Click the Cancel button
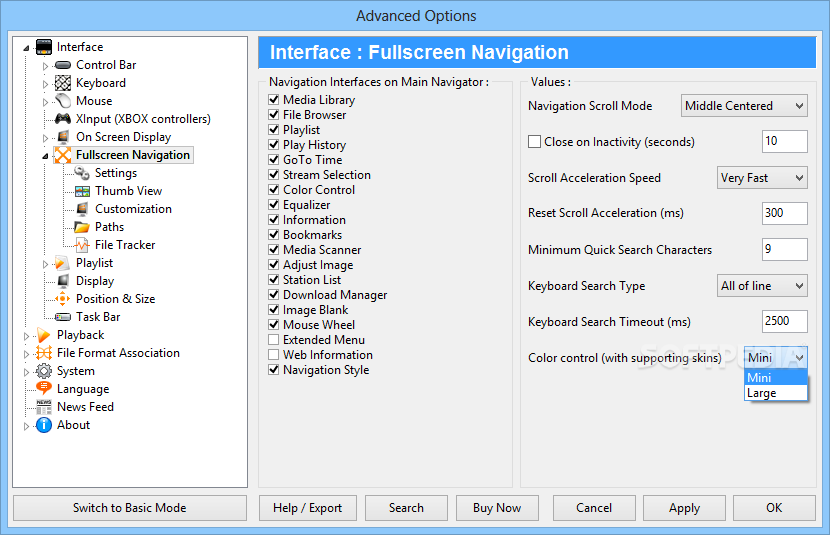830x535 pixels. [594, 508]
